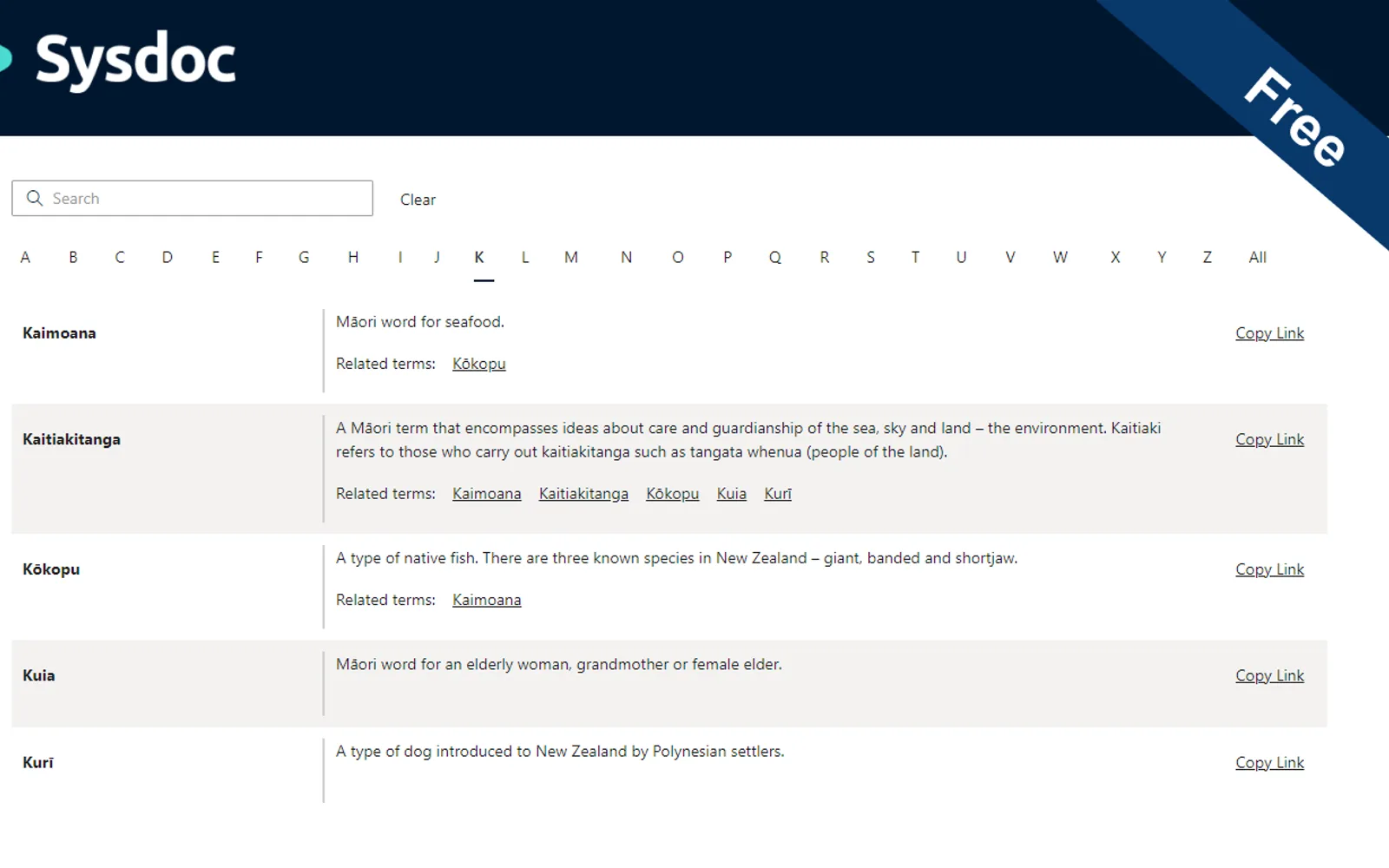Viewport: 1389px width, 868px height.
Task: Filter glossary by letter R
Action: click(x=825, y=257)
